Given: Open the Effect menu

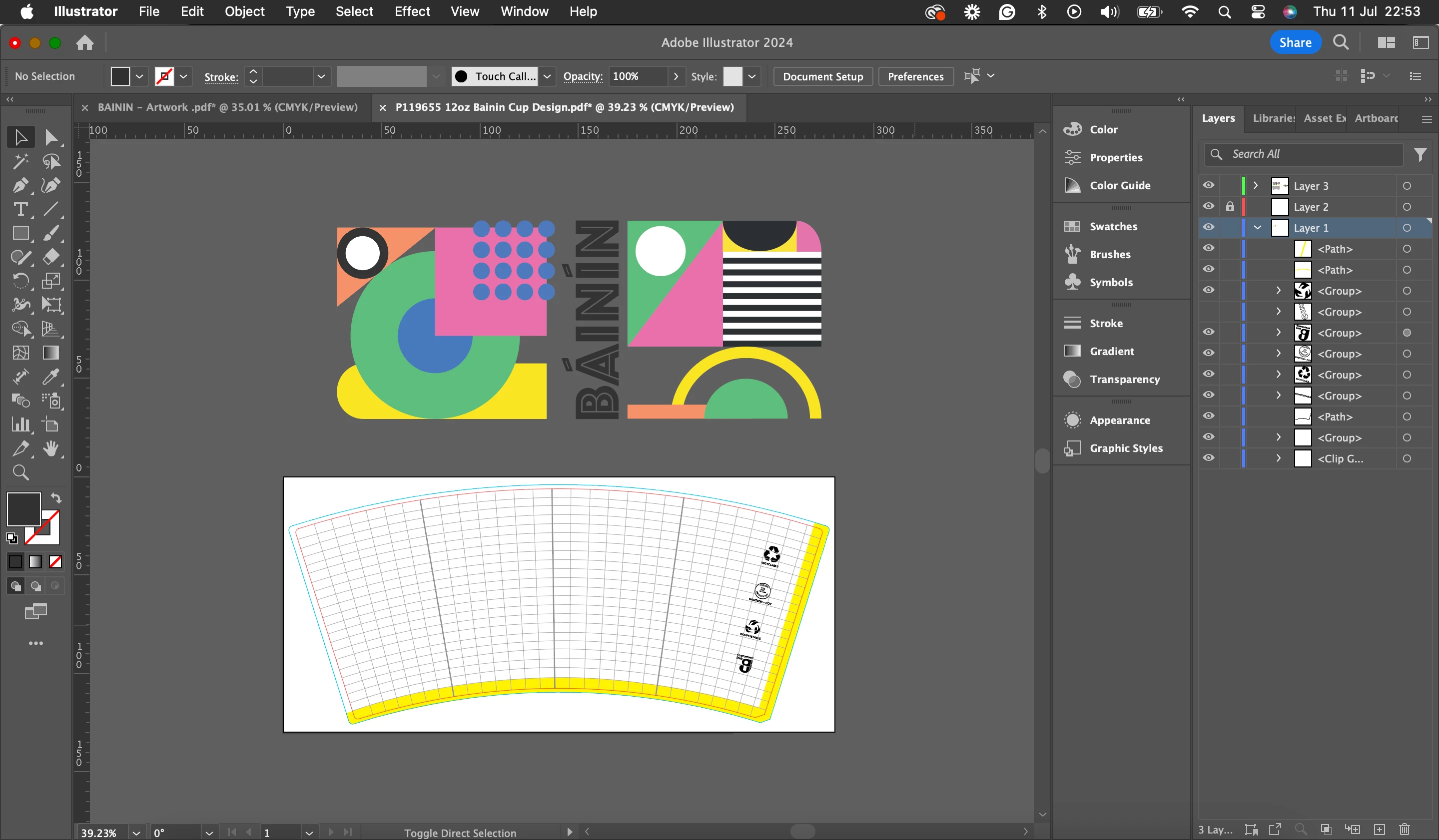Looking at the screenshot, I should click(412, 11).
